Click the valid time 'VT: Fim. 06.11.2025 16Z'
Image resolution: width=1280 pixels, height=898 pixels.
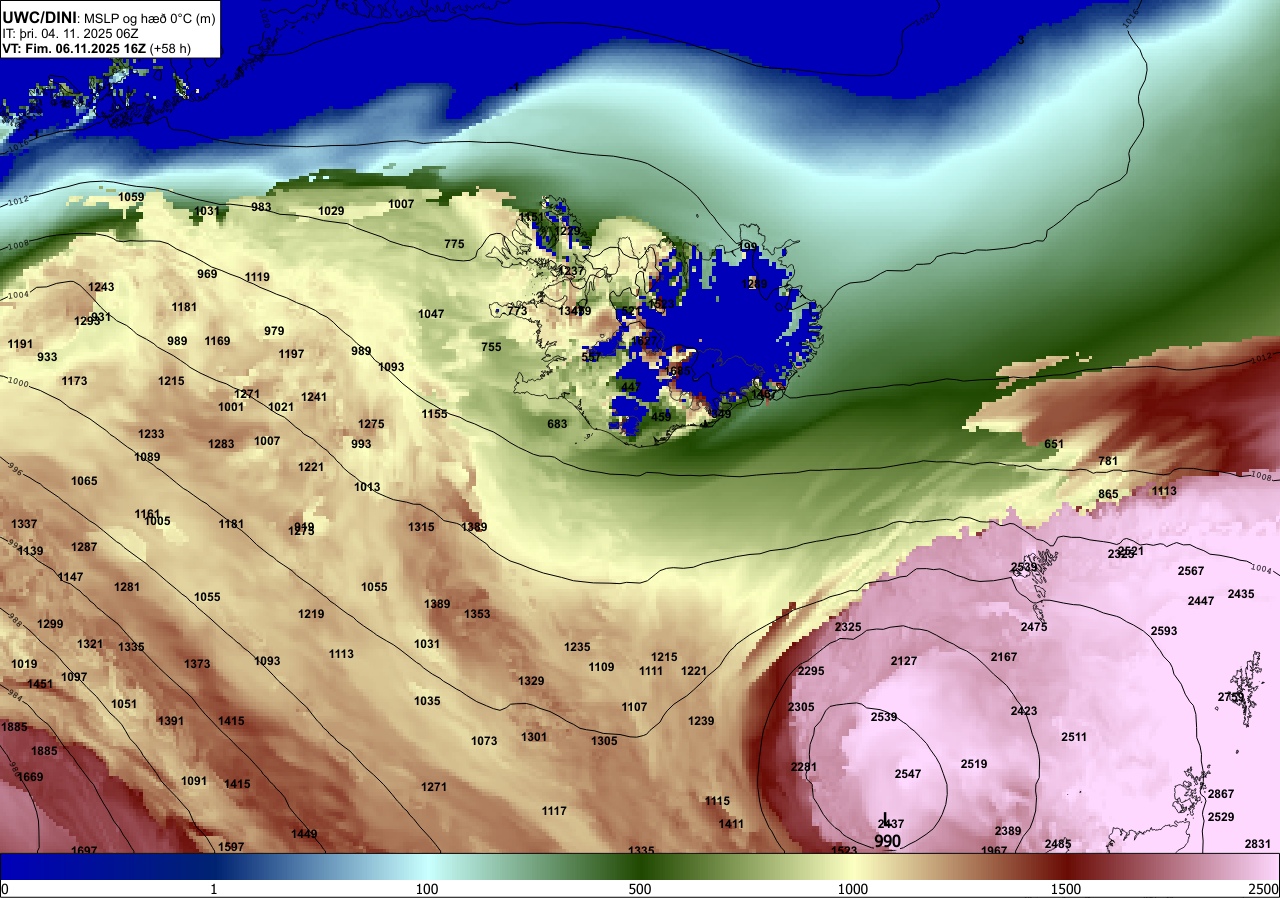pos(73,48)
